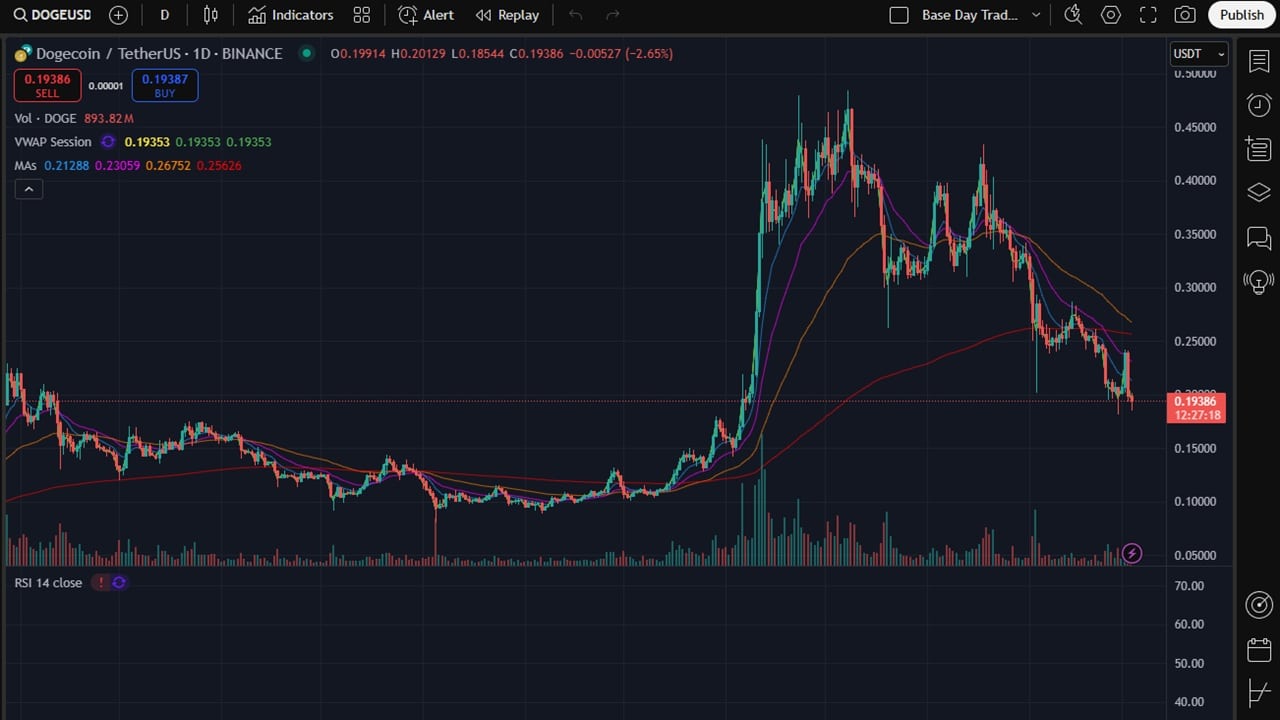Viewport: 1280px width, 720px height.
Task: Open the candlestick chart type menu
Action: (x=210, y=15)
